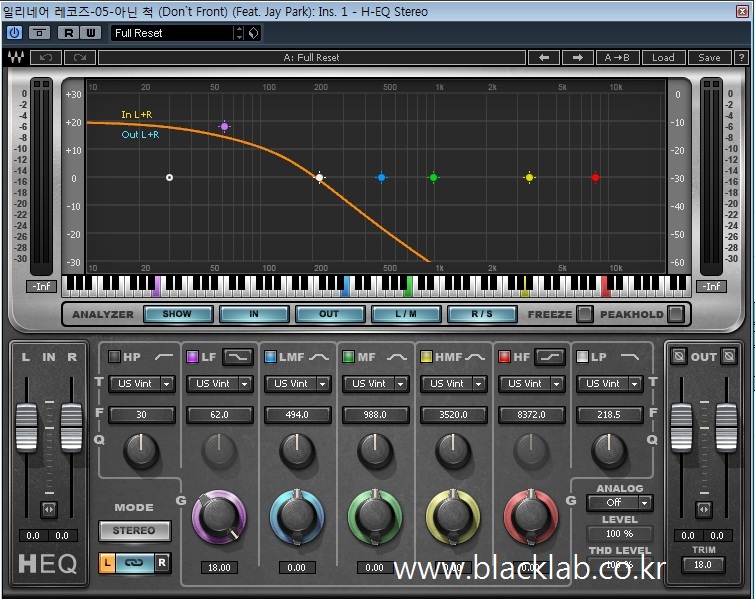This screenshot has height=599, width=756.
Task: Copy setup A to B
Action: tap(617, 57)
